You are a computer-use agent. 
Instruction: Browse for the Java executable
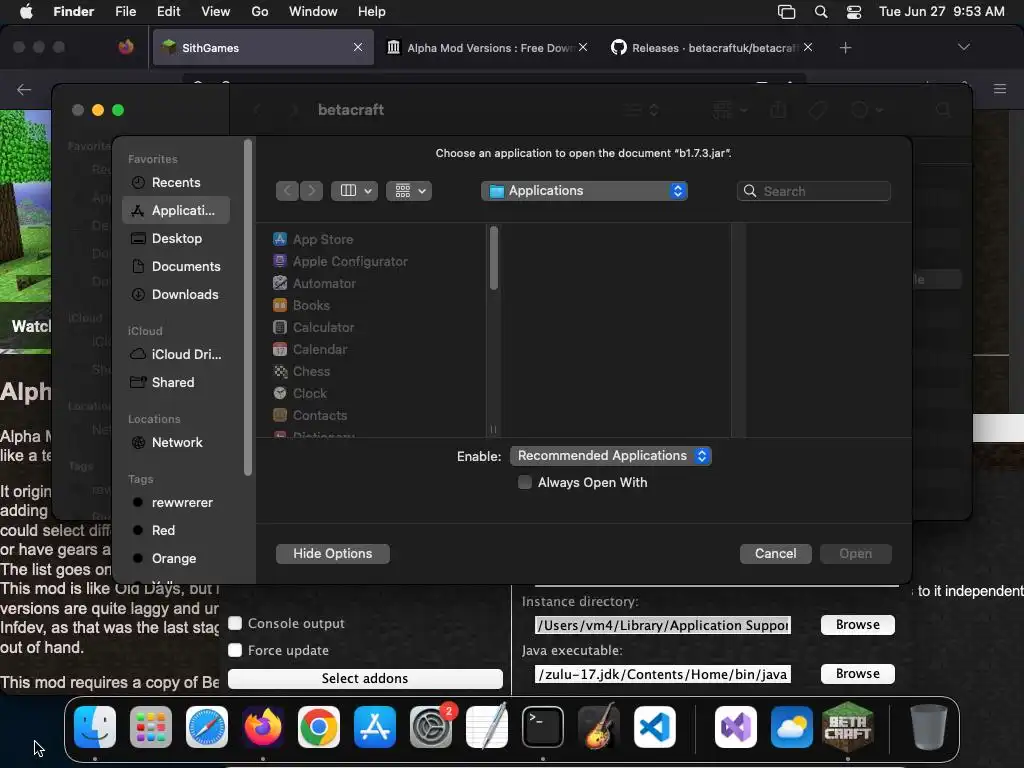(857, 674)
